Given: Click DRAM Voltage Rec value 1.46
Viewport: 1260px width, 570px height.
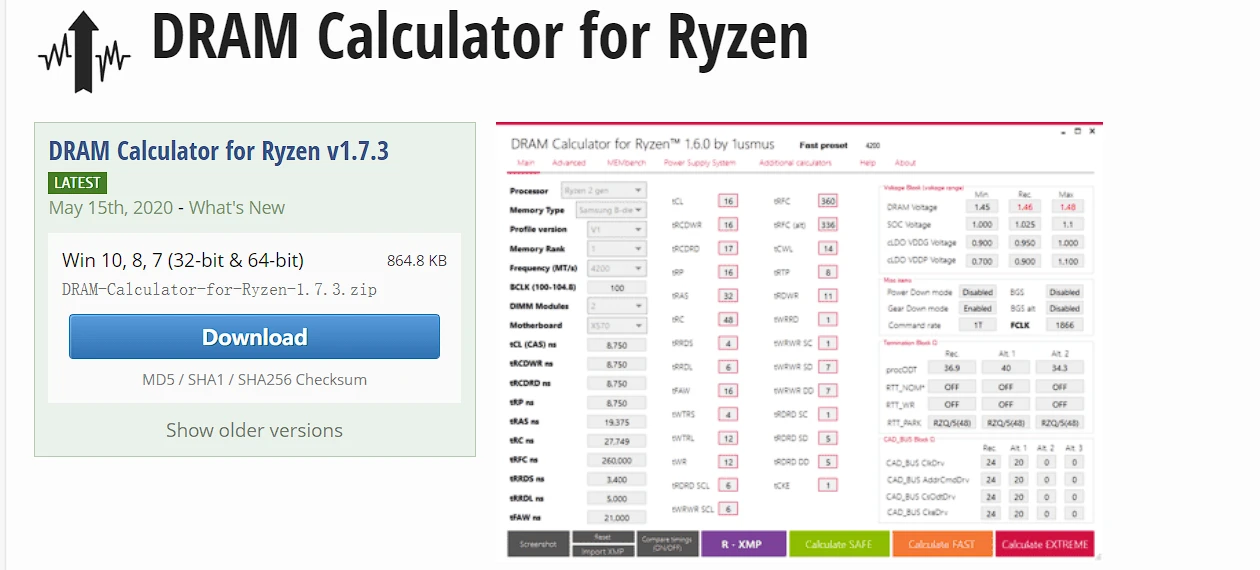Looking at the screenshot, I should [x=1024, y=207].
